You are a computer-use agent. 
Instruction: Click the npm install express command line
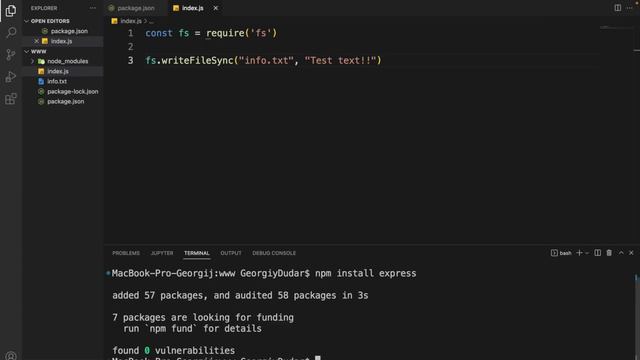[365, 273]
